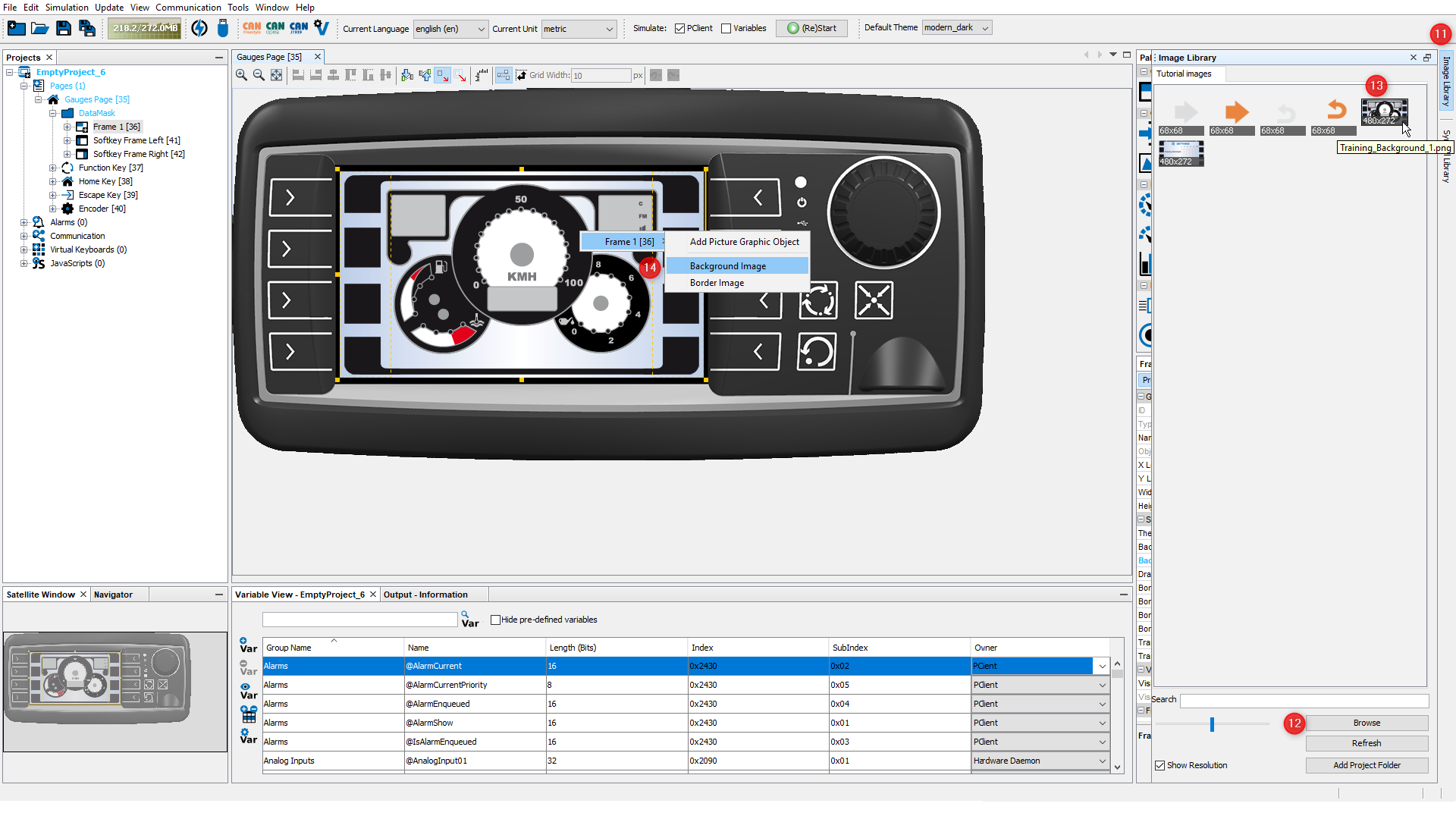The height and width of the screenshot is (819, 1456).
Task: Toggle PClient simulate checkbox
Action: pos(680,28)
